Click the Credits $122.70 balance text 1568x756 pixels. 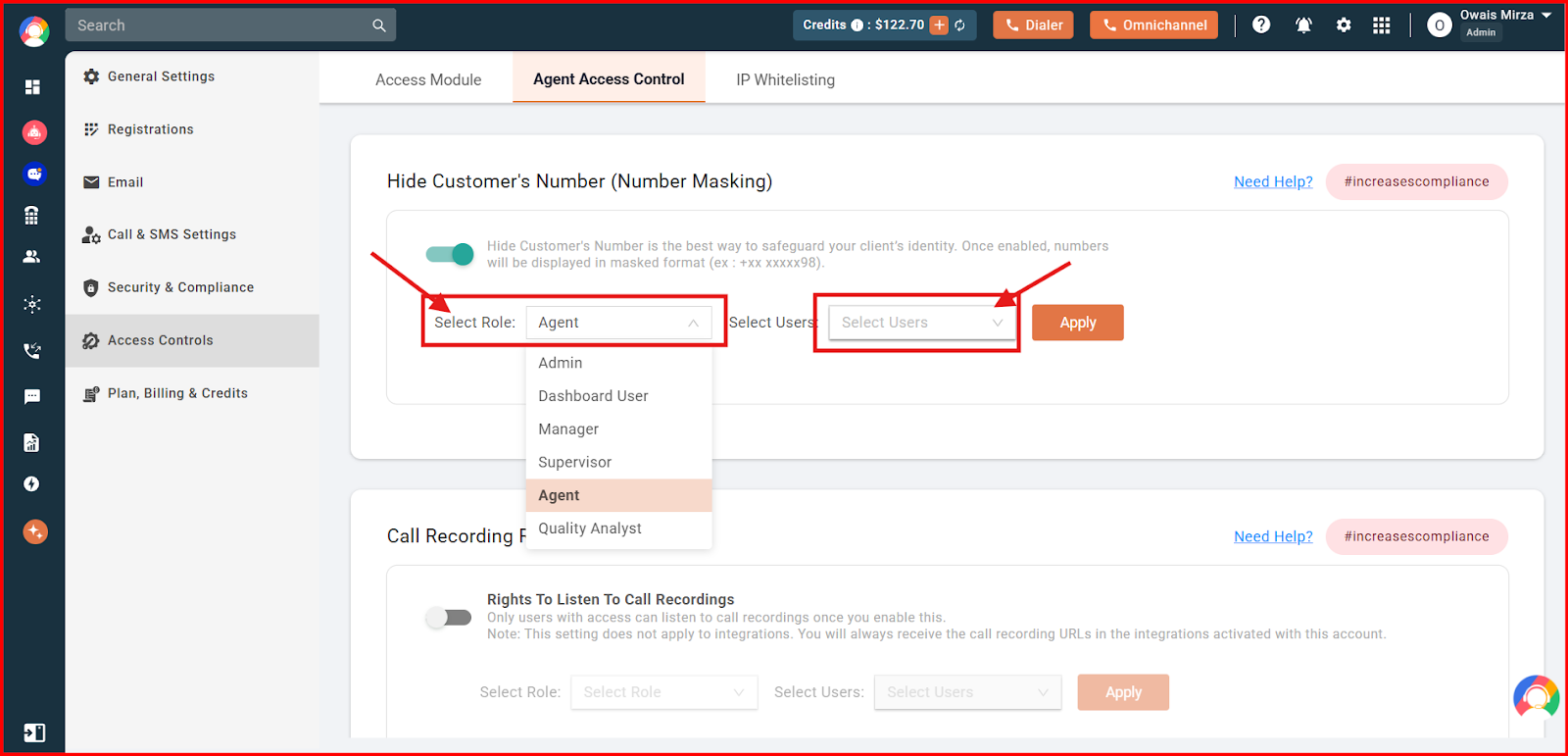pos(863,25)
